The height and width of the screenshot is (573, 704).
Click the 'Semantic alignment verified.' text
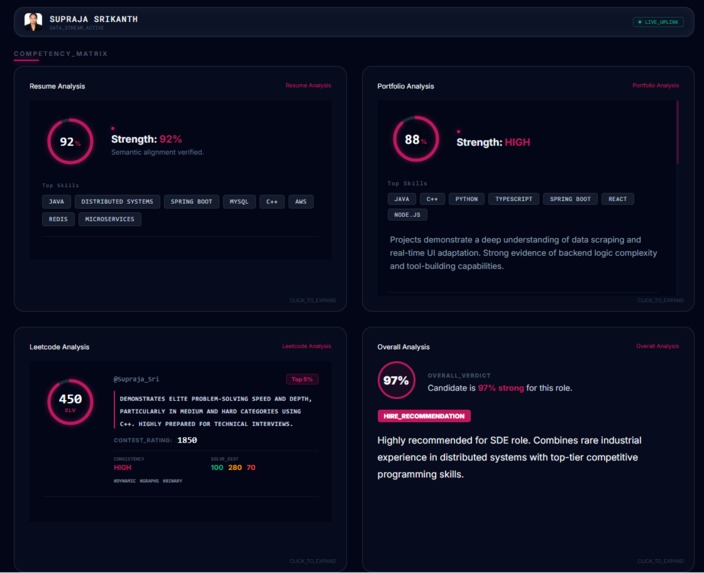click(x=157, y=152)
